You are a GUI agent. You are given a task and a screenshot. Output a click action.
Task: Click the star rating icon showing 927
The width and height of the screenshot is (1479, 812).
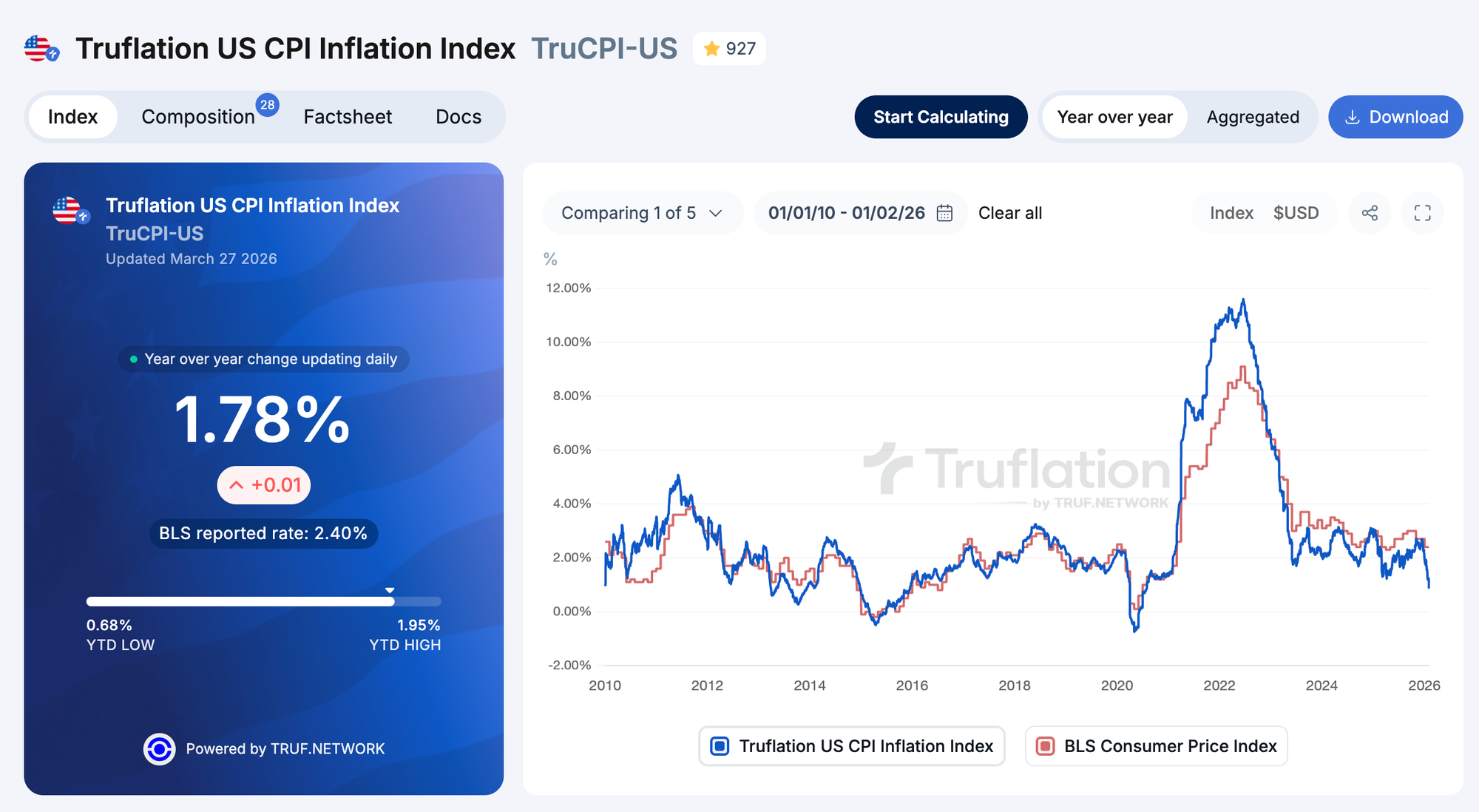711,49
